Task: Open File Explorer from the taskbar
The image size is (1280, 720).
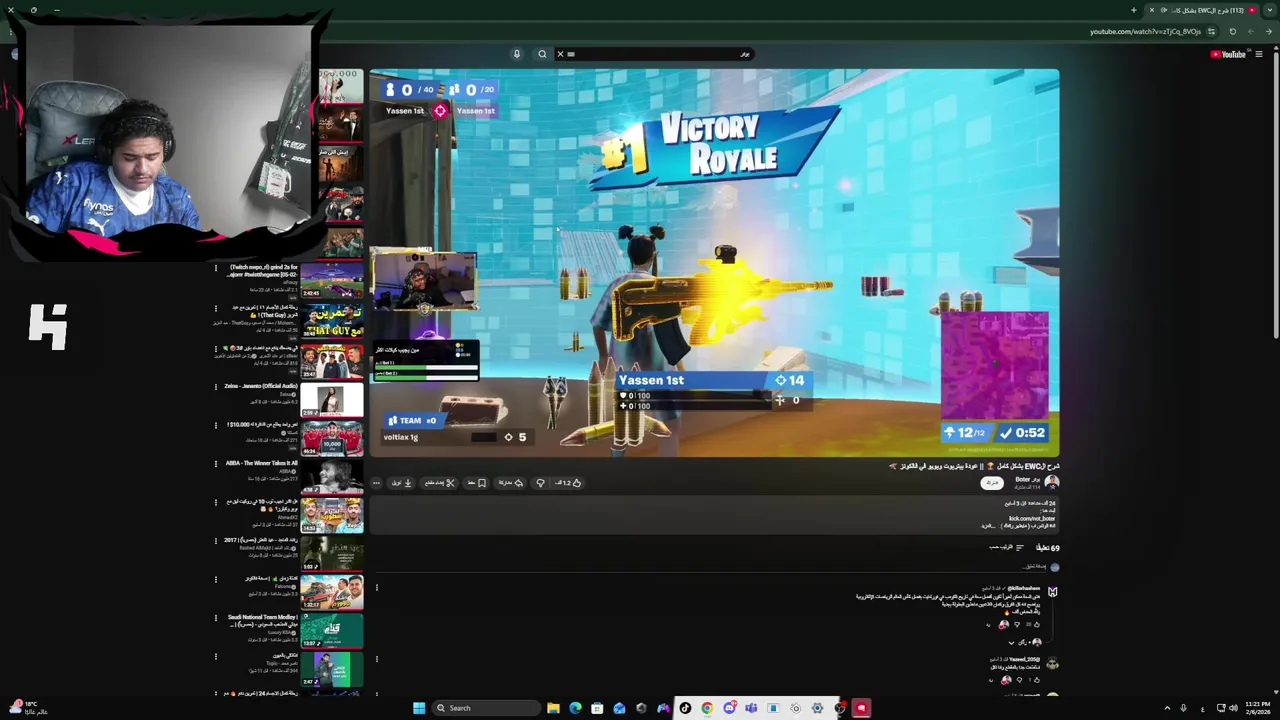Action: pyautogui.click(x=553, y=708)
